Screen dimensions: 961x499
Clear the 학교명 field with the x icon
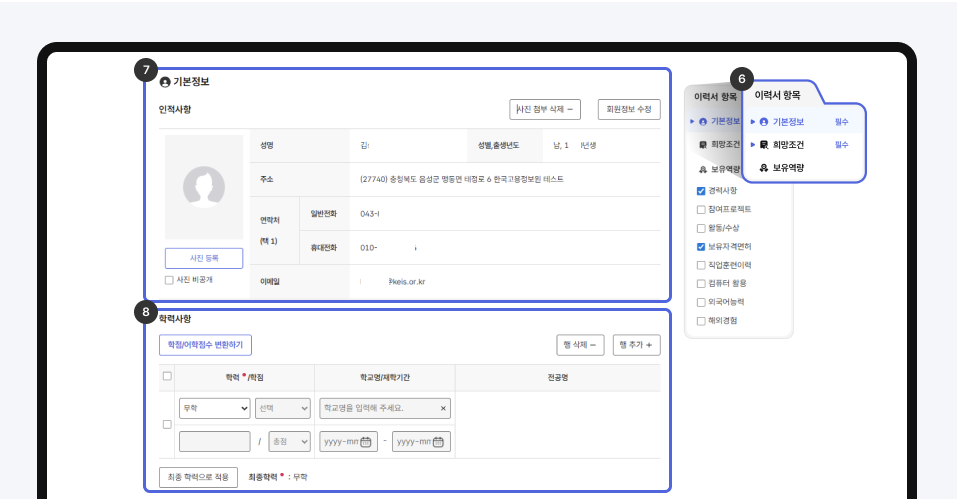[443, 408]
